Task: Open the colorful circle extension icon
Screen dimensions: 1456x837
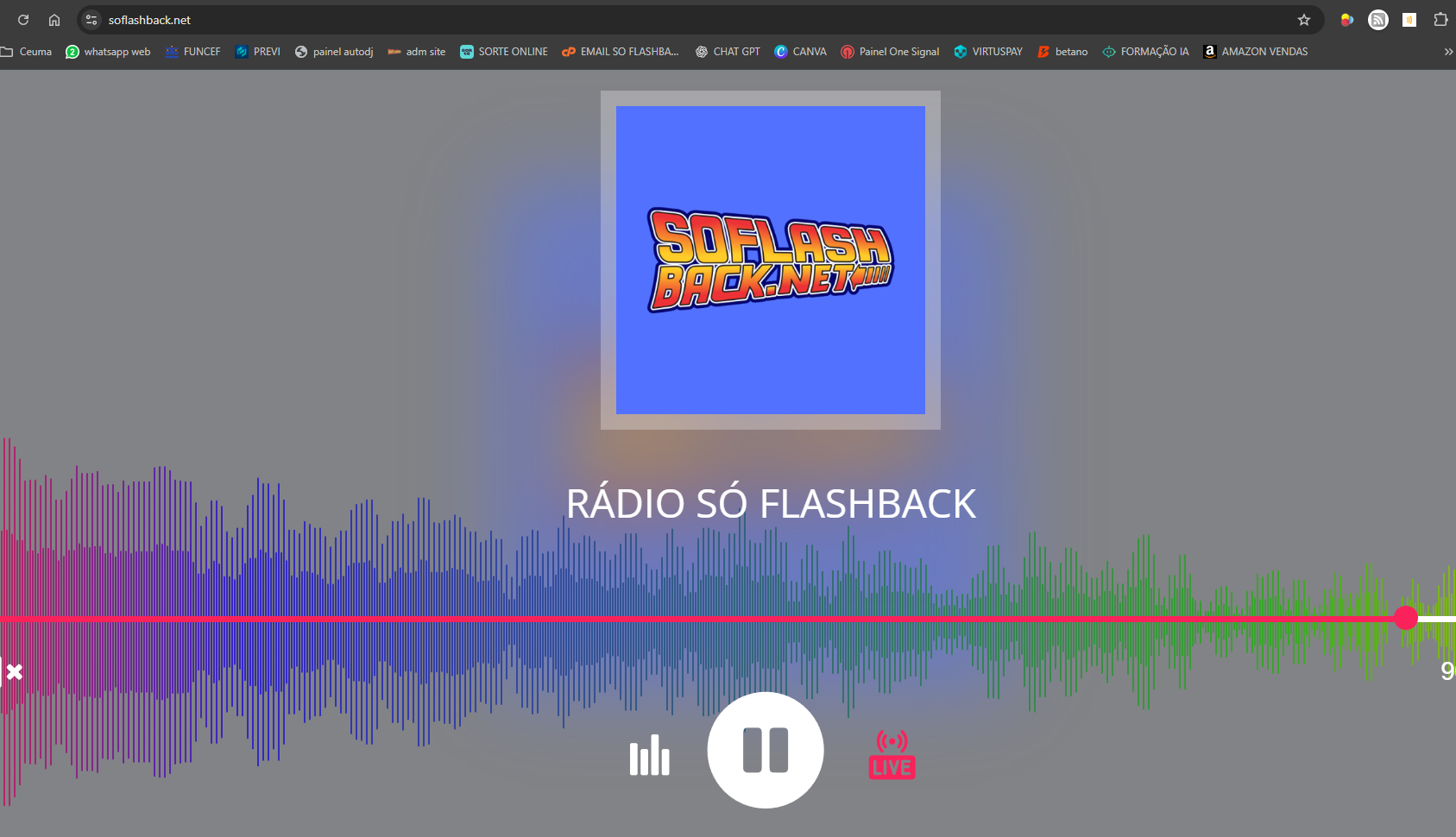Action: [x=1346, y=20]
